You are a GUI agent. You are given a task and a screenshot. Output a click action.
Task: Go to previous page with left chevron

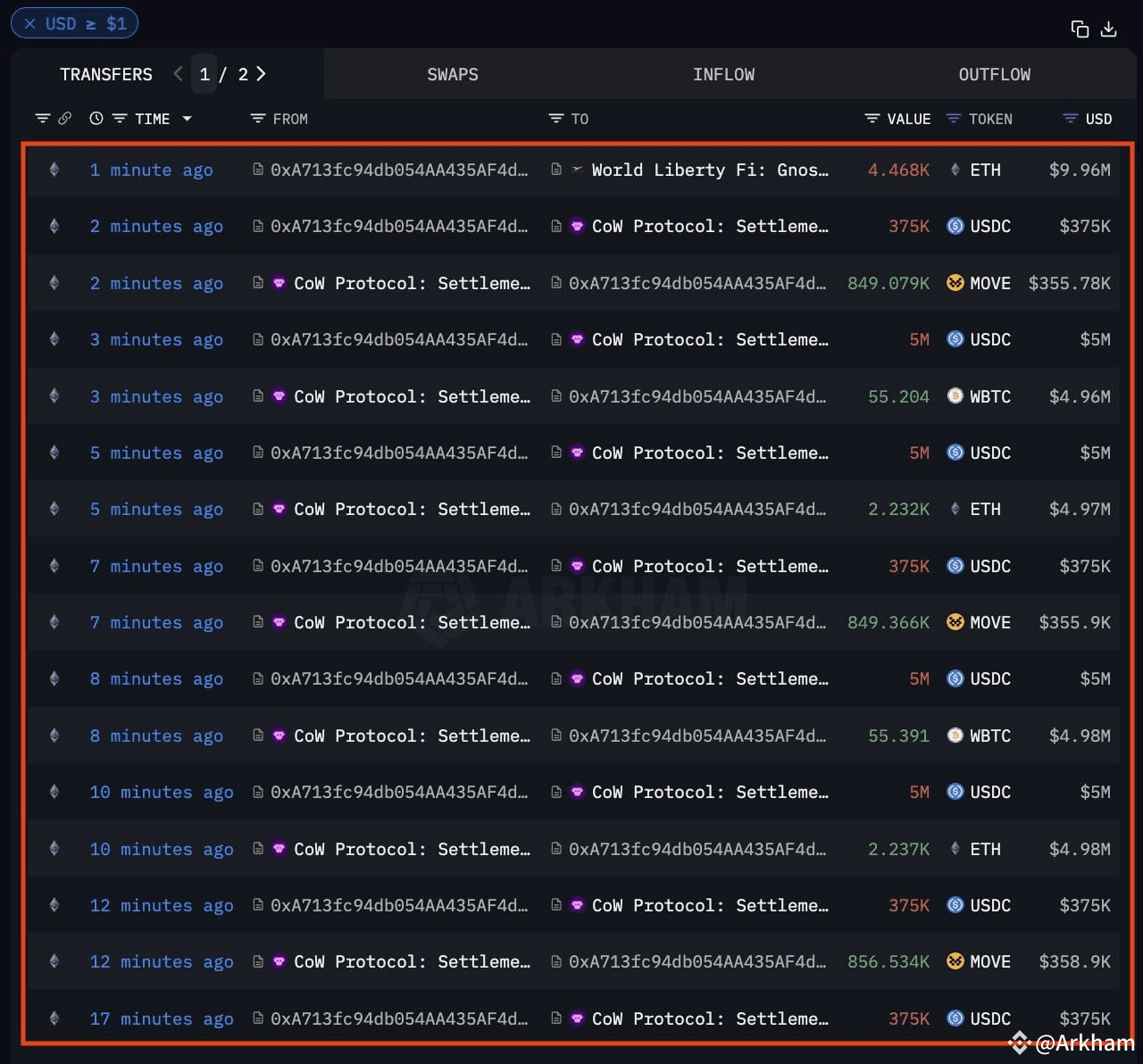point(178,74)
